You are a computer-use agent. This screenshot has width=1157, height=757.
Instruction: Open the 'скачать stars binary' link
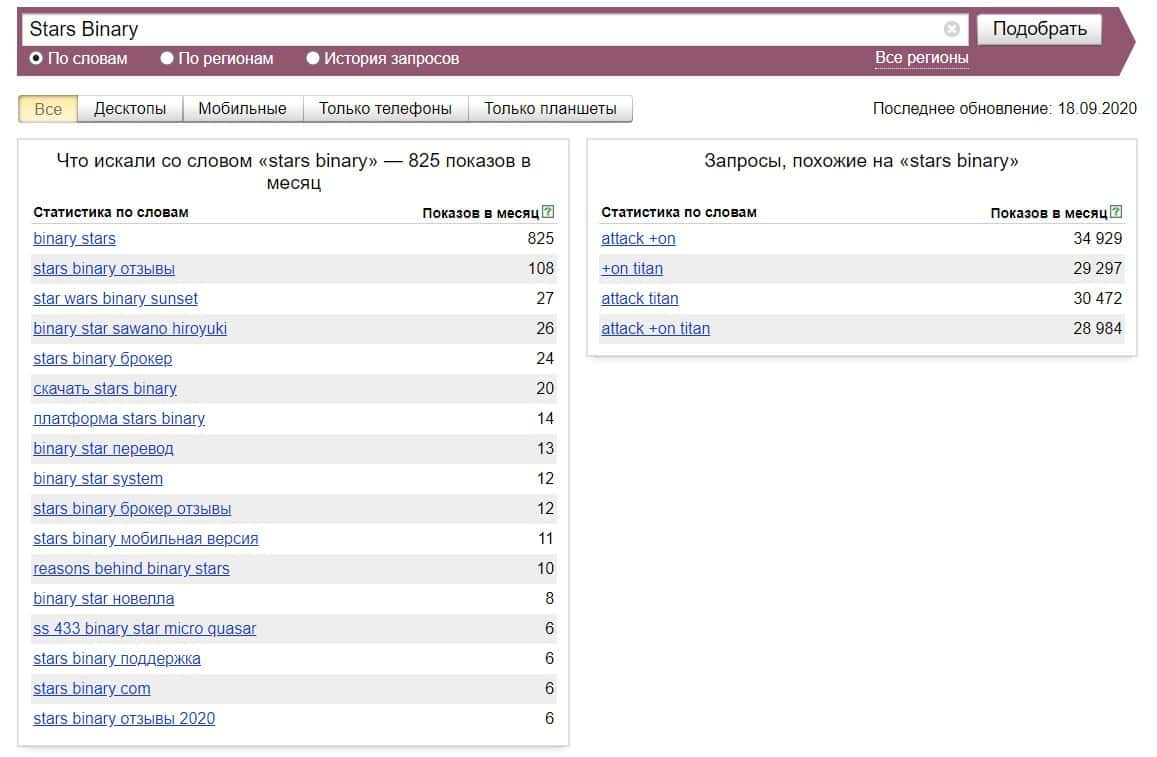105,389
